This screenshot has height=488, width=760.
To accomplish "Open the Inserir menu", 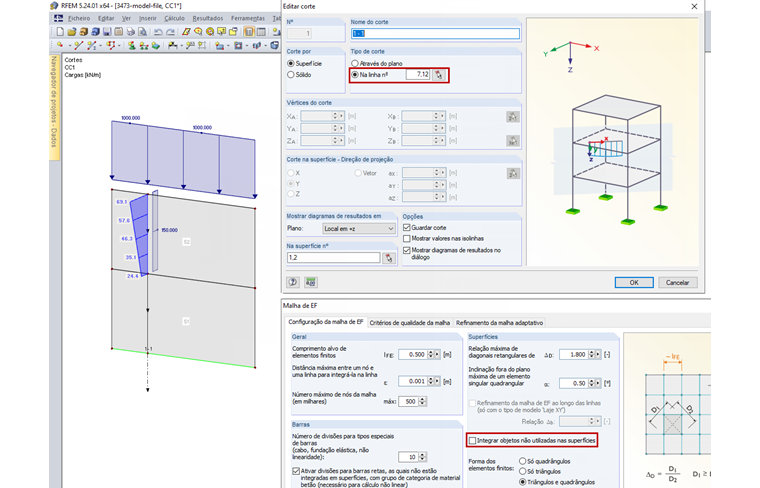I will [x=147, y=18].
